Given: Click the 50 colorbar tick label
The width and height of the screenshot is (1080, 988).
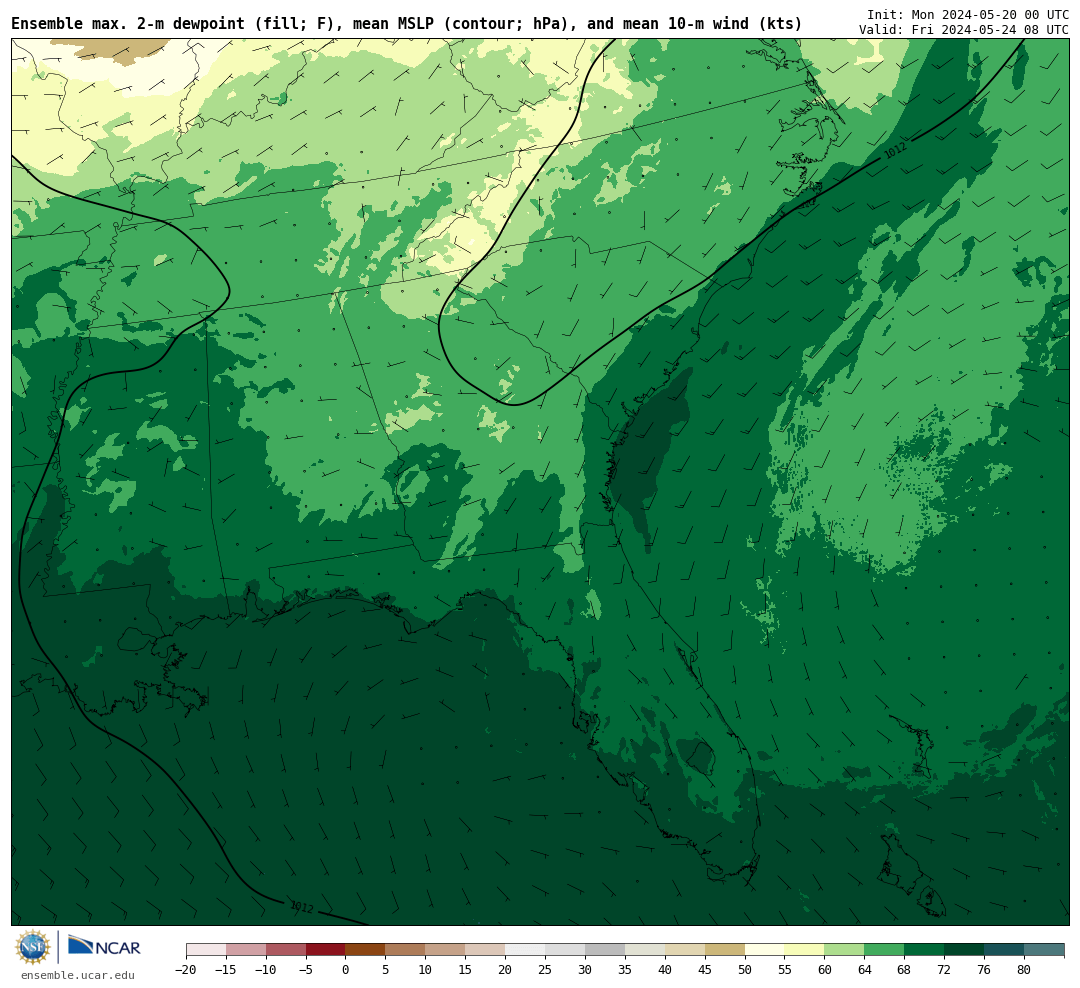Looking at the screenshot, I should [745, 970].
